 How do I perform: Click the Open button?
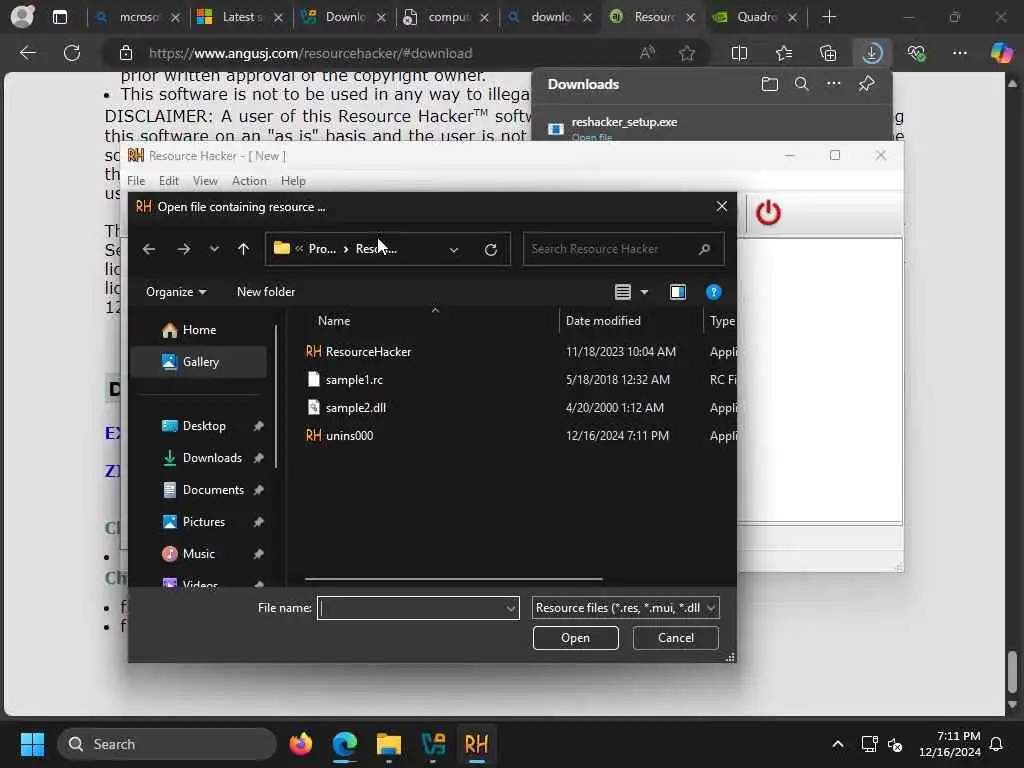[575, 638]
